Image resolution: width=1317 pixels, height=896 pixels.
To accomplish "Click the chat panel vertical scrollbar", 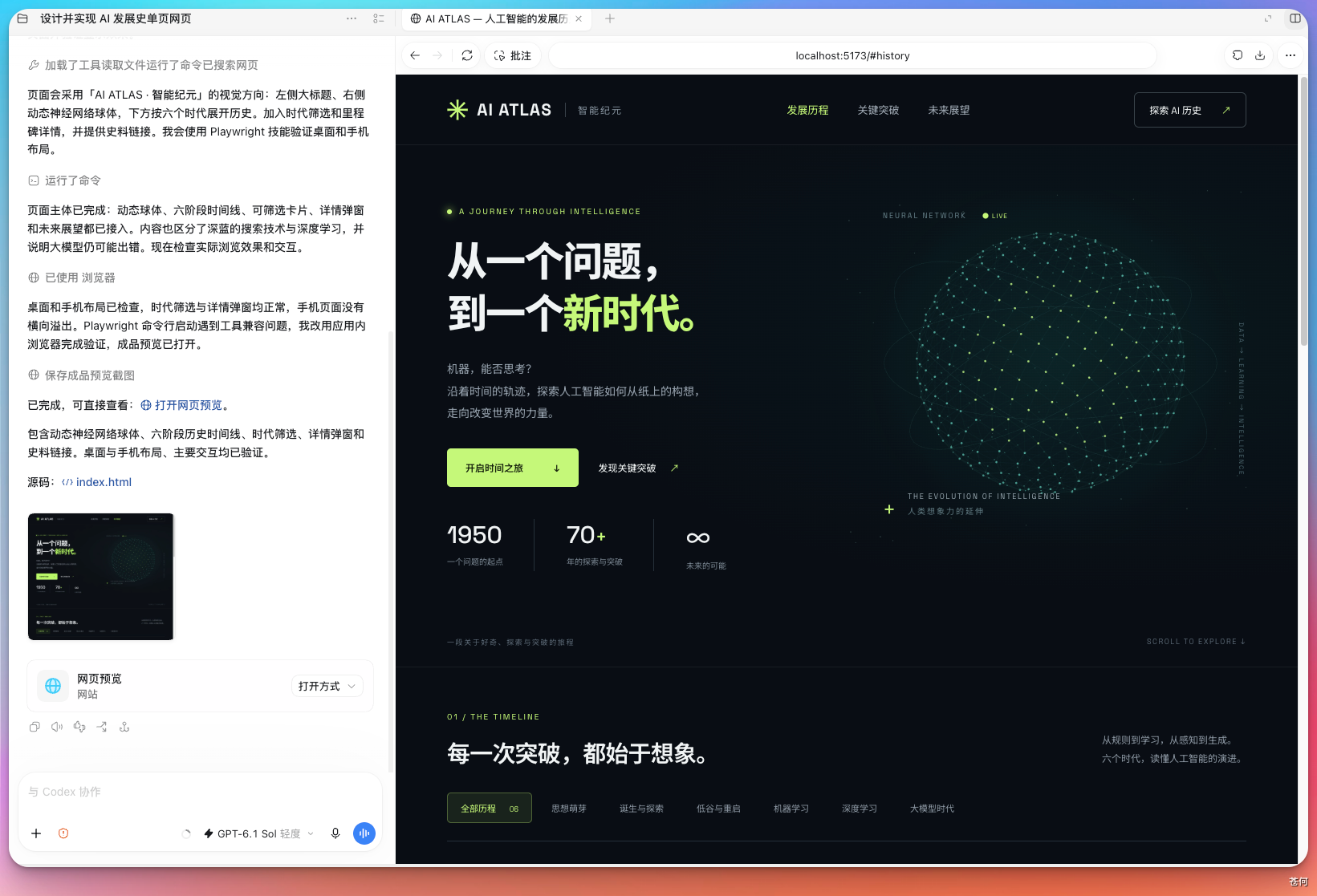I will (x=391, y=553).
